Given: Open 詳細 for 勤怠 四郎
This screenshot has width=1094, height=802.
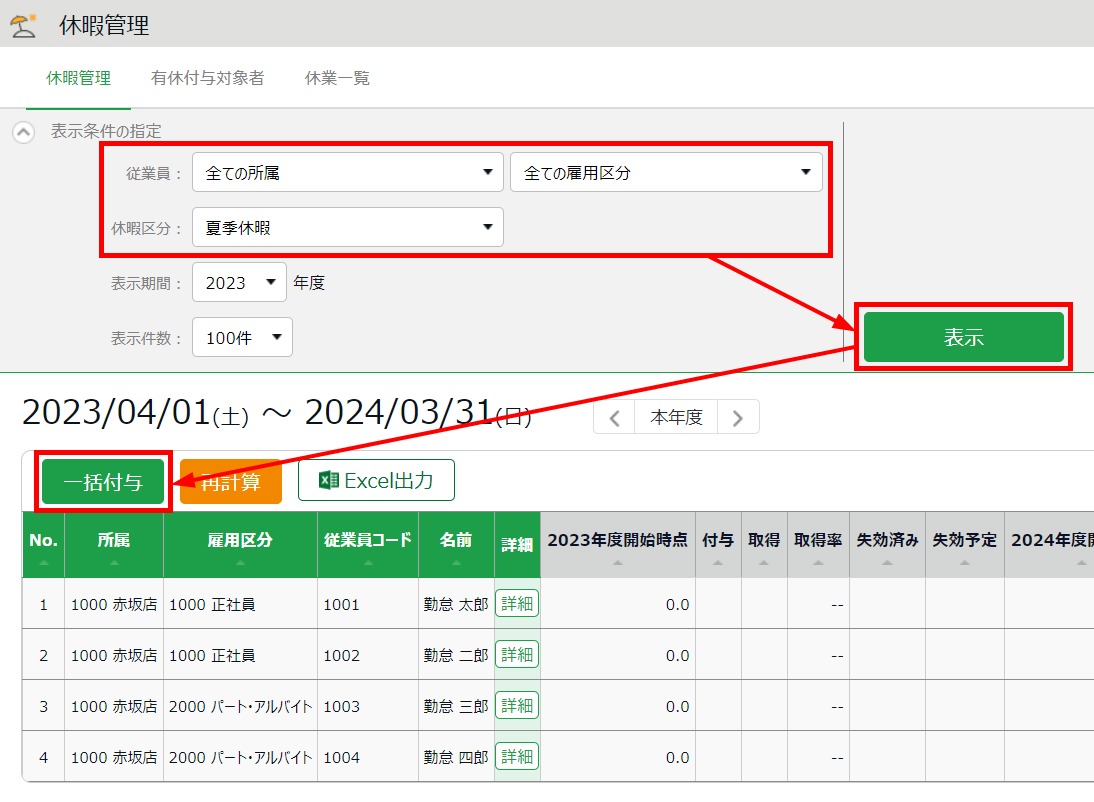Looking at the screenshot, I should click(x=517, y=757).
